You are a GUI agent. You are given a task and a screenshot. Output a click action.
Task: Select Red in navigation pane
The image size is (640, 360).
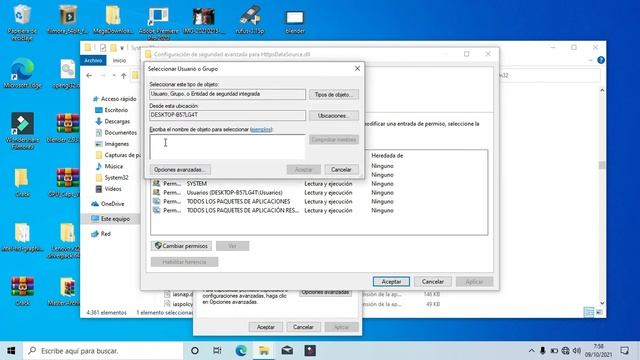[x=101, y=233]
